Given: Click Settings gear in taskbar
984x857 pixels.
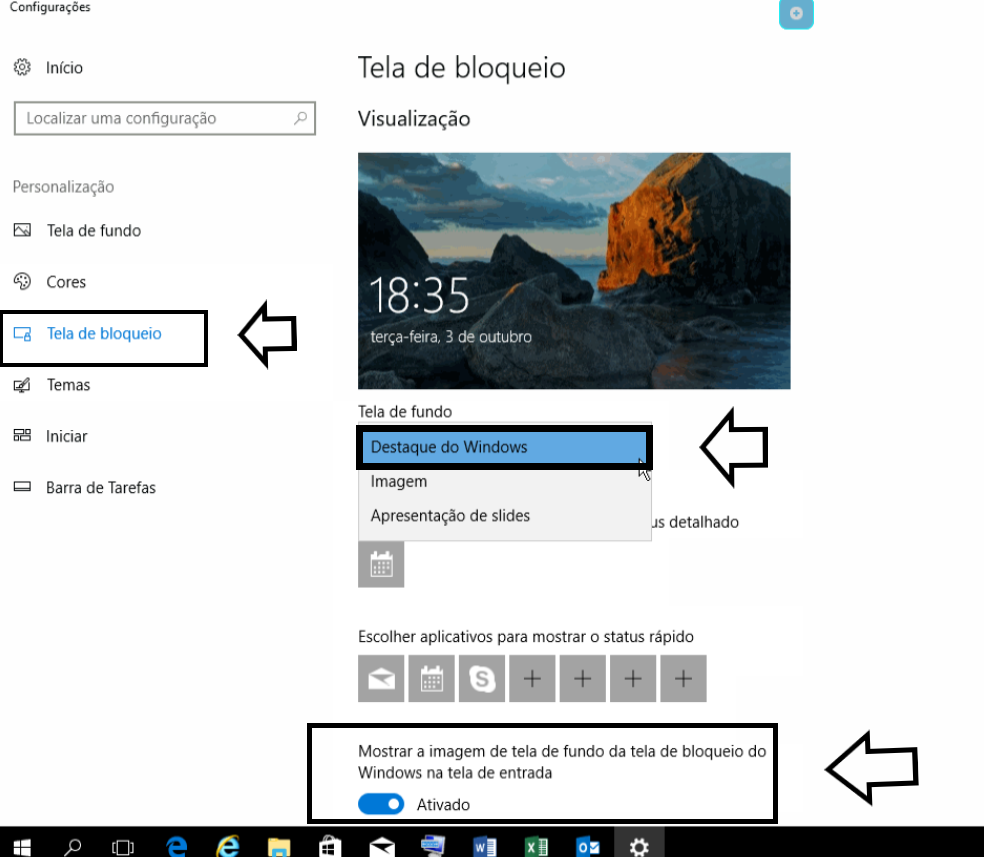Looking at the screenshot, I should click(x=639, y=847).
